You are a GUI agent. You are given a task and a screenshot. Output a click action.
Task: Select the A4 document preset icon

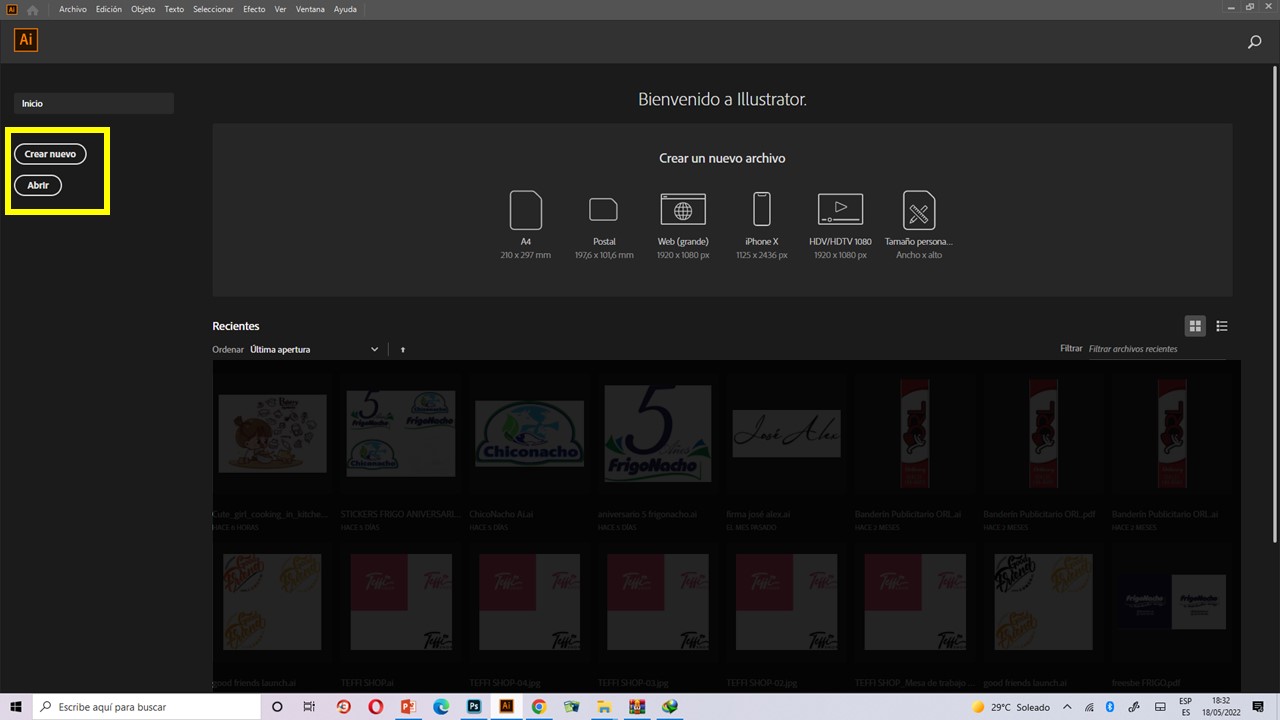tap(526, 210)
